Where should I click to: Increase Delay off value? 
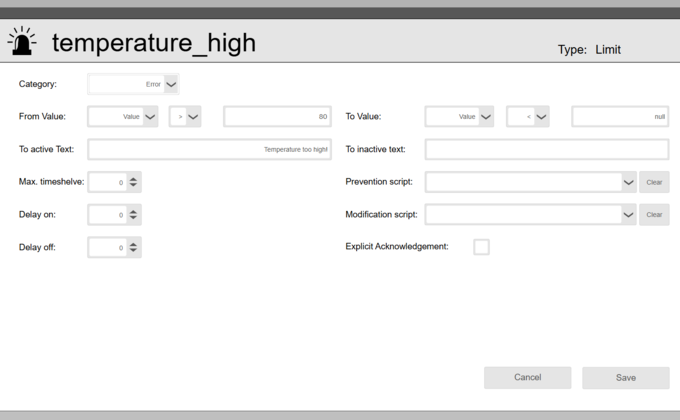tap(133, 244)
